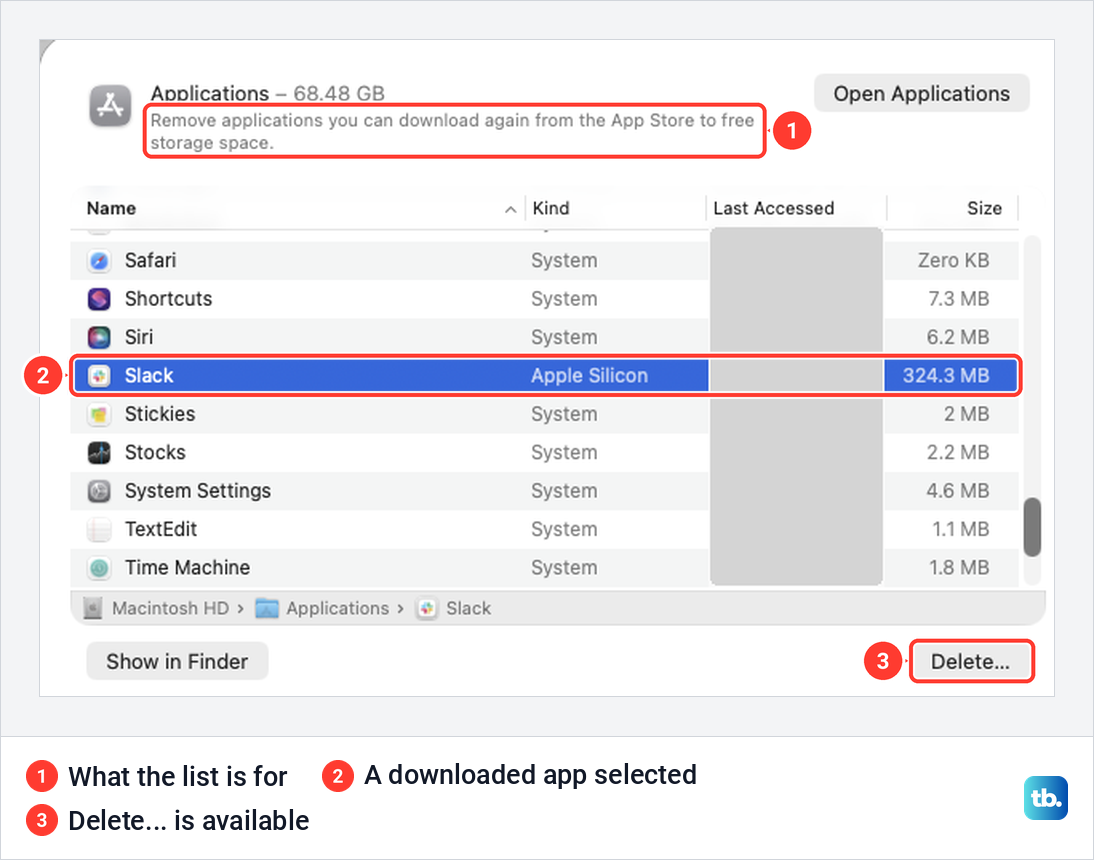Click the Applications App Store icon

[x=110, y=105]
